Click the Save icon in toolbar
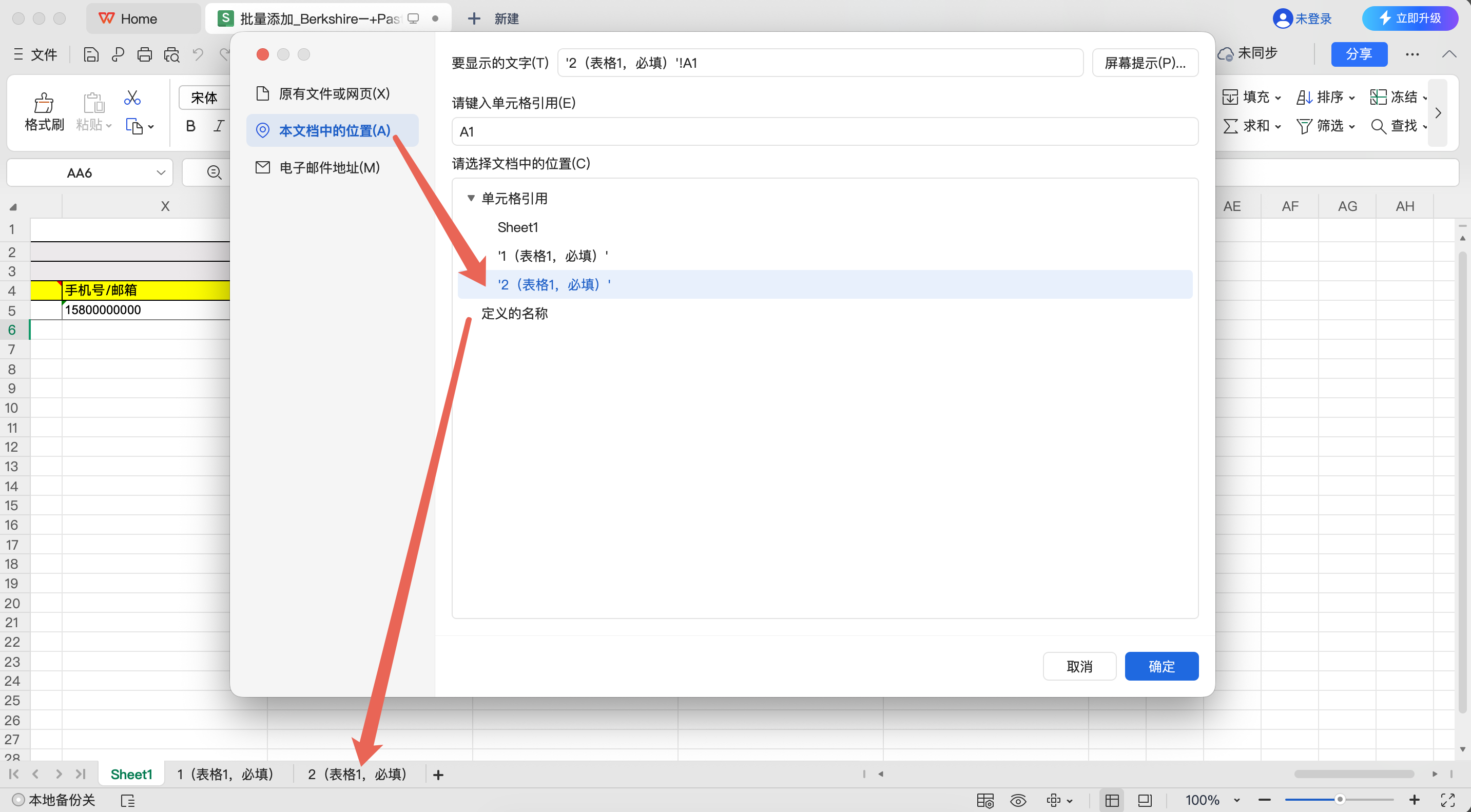 pos(91,55)
